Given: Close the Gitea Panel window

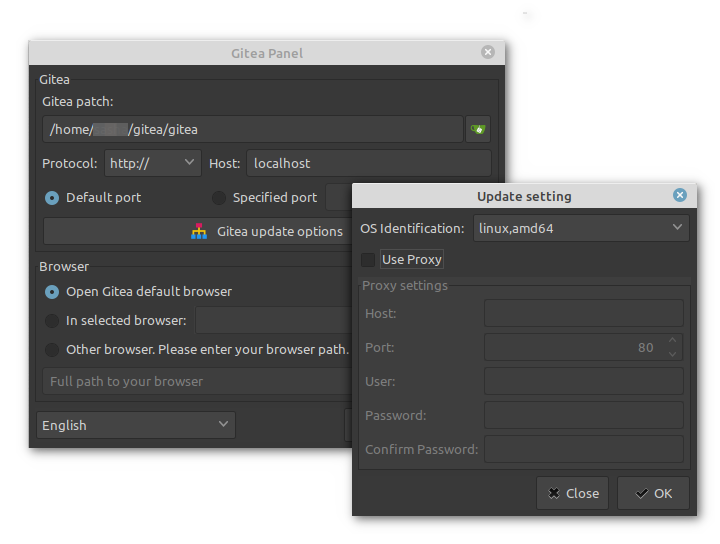Looking at the screenshot, I should tap(488, 52).
